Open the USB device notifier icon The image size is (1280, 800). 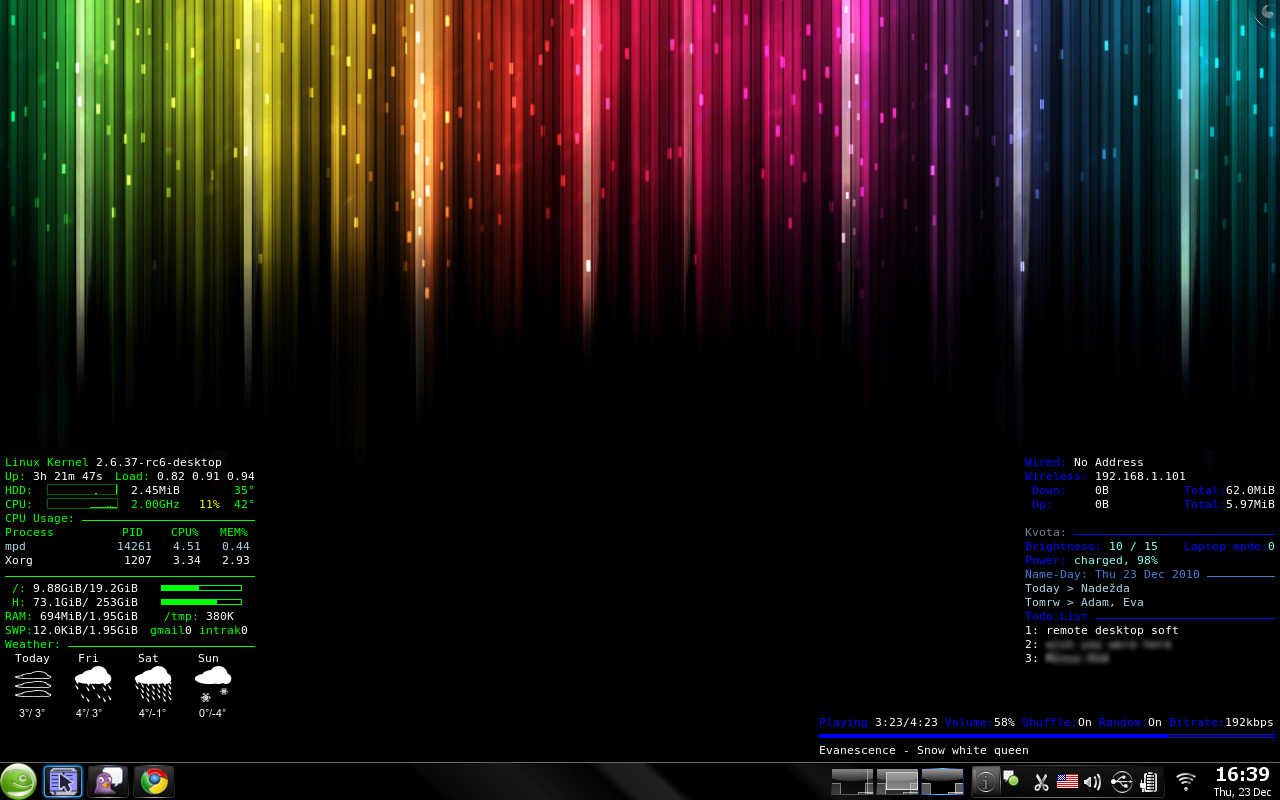coord(1121,781)
